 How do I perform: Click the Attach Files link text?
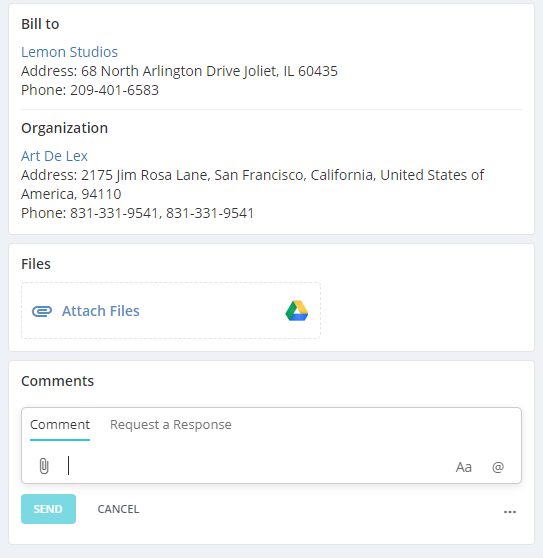tap(101, 311)
